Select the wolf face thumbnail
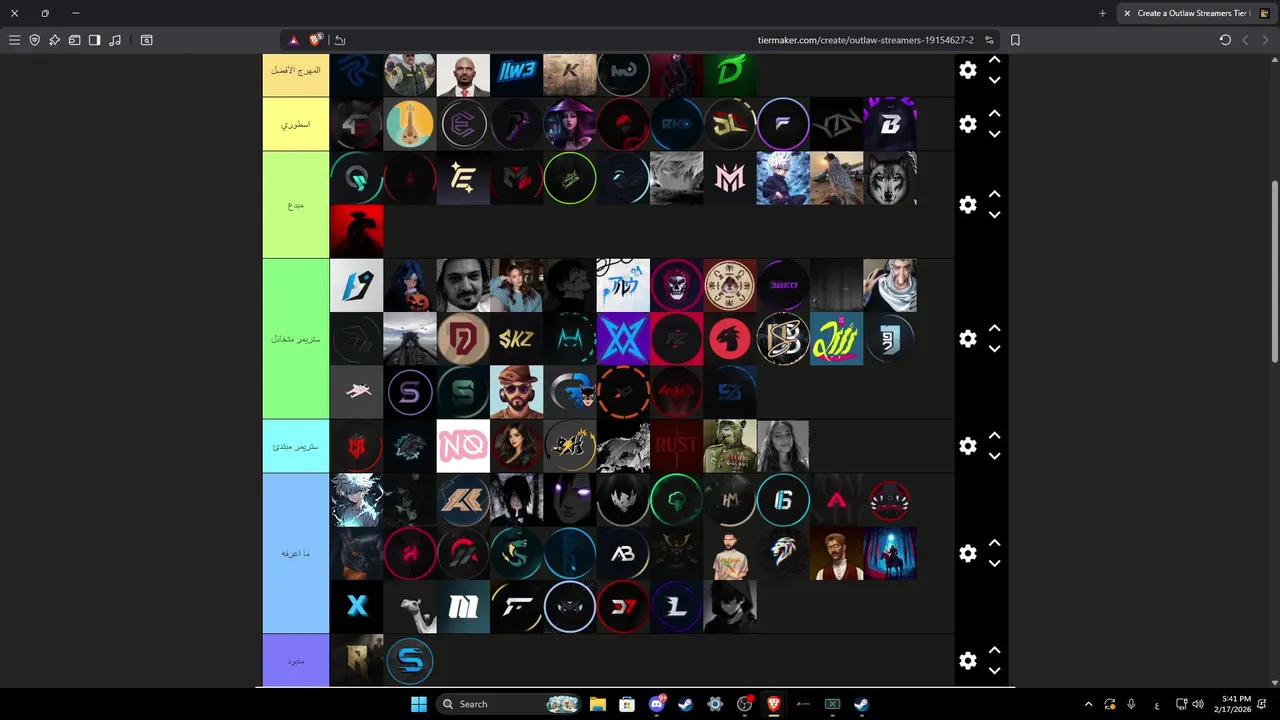 coord(890,178)
